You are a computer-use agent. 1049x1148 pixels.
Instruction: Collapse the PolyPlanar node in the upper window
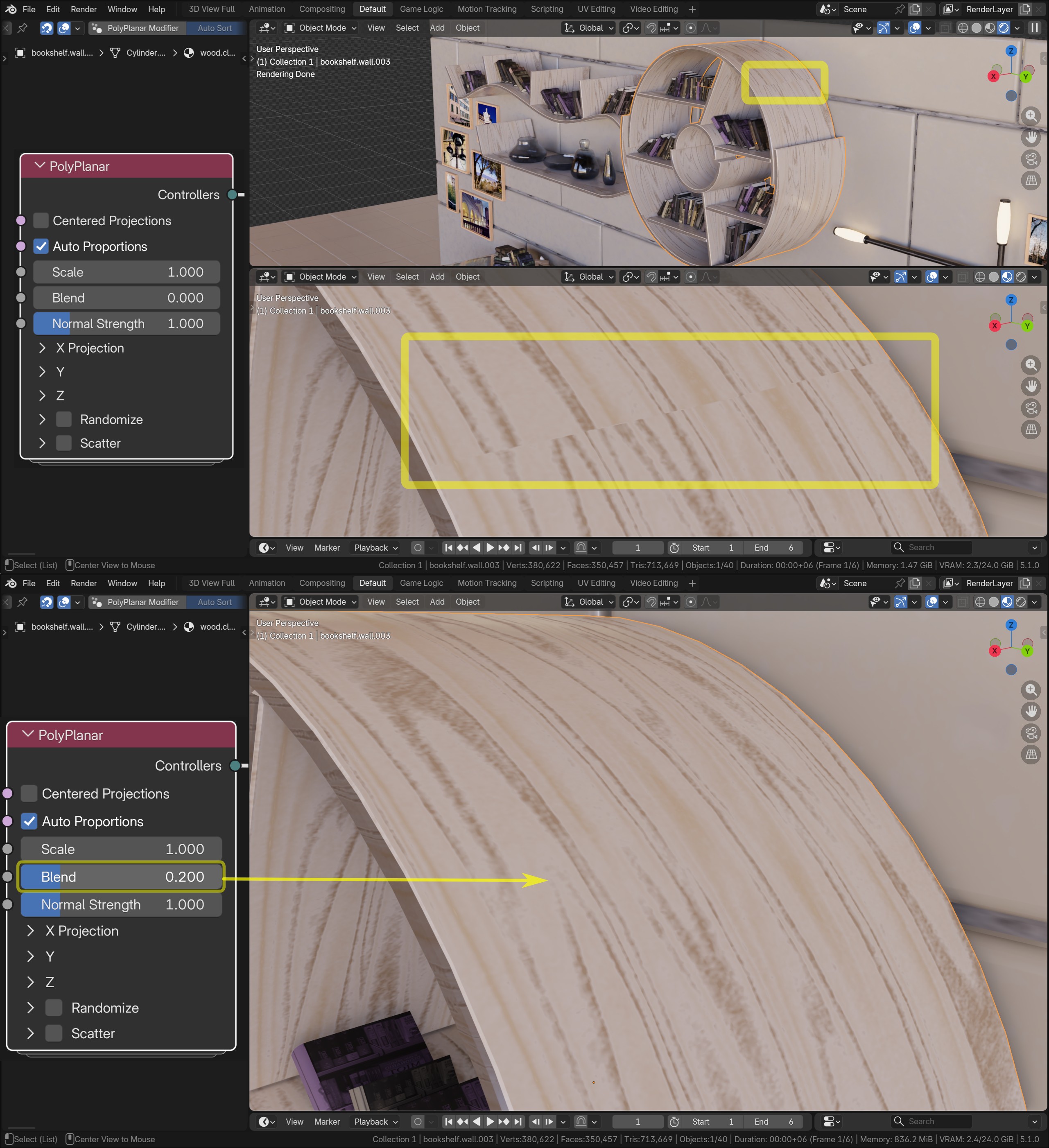point(40,166)
